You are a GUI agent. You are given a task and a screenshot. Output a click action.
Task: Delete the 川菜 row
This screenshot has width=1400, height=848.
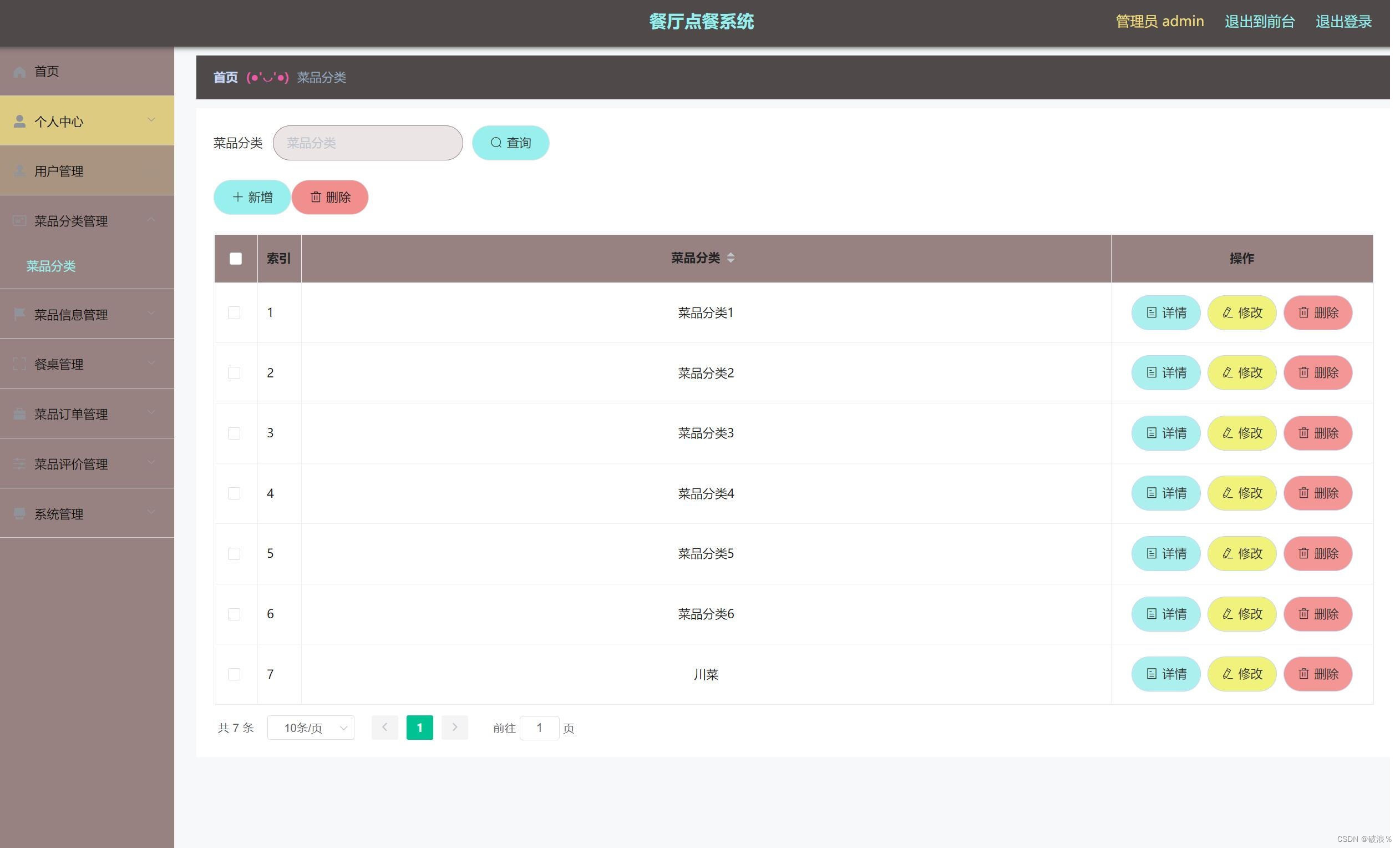[x=1318, y=674]
